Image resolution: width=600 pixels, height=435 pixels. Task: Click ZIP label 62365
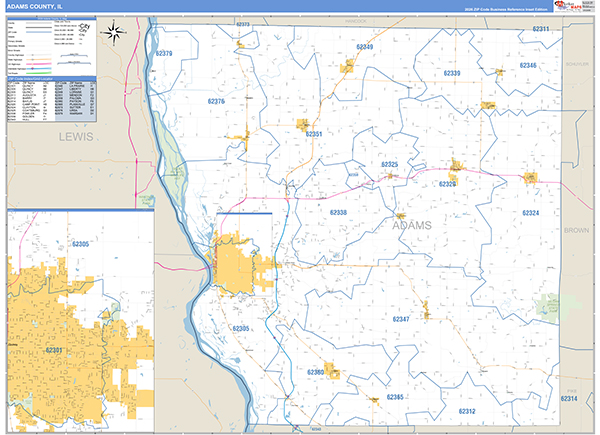coord(395,397)
